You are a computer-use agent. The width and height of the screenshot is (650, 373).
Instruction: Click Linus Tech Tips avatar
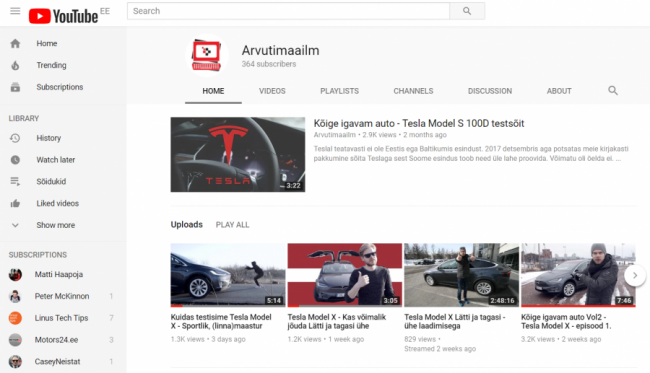[15, 318]
